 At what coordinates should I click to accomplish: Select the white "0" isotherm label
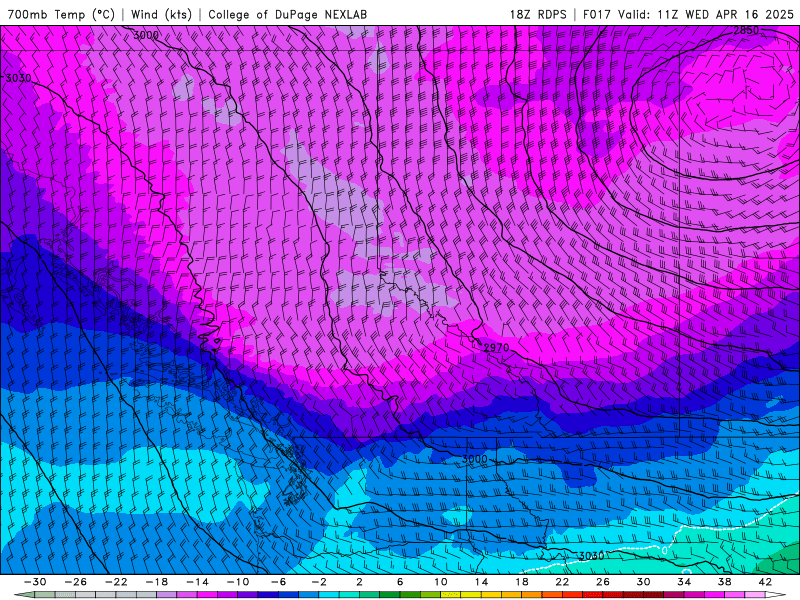point(664,552)
